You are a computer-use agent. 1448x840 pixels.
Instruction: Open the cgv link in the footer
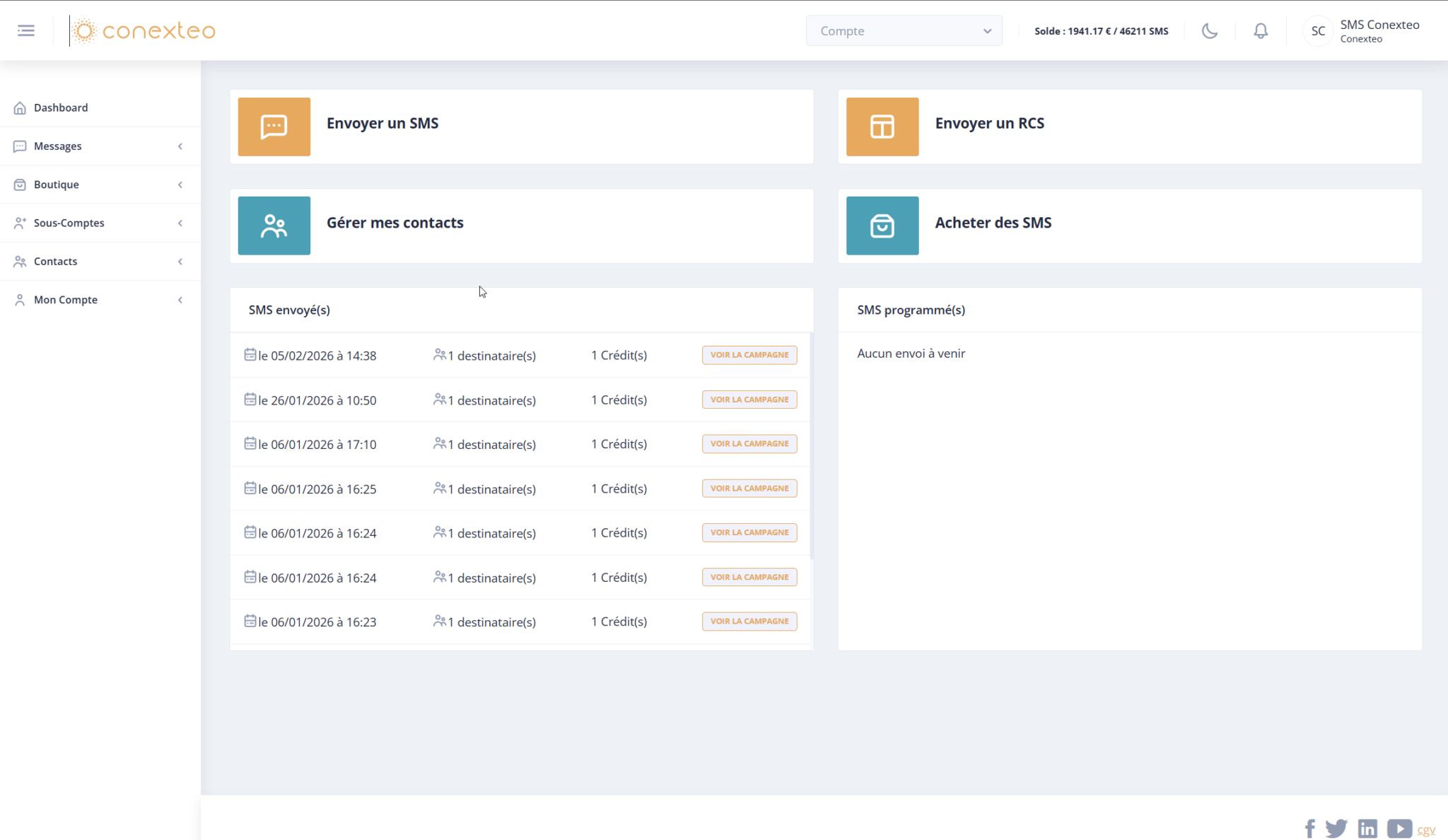click(1427, 831)
